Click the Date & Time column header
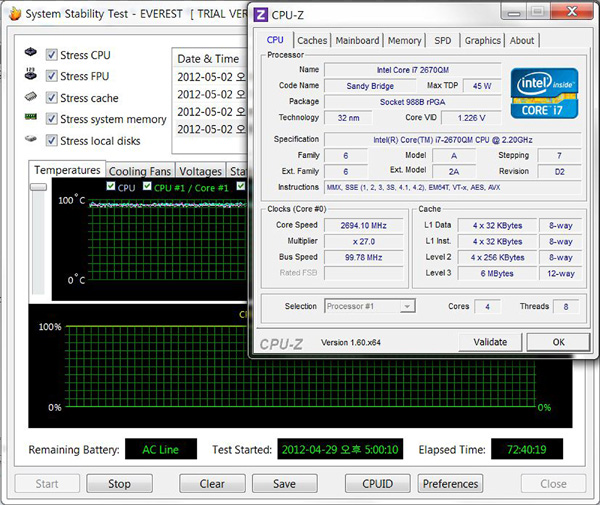This screenshot has height=505, width=600. (x=210, y=59)
